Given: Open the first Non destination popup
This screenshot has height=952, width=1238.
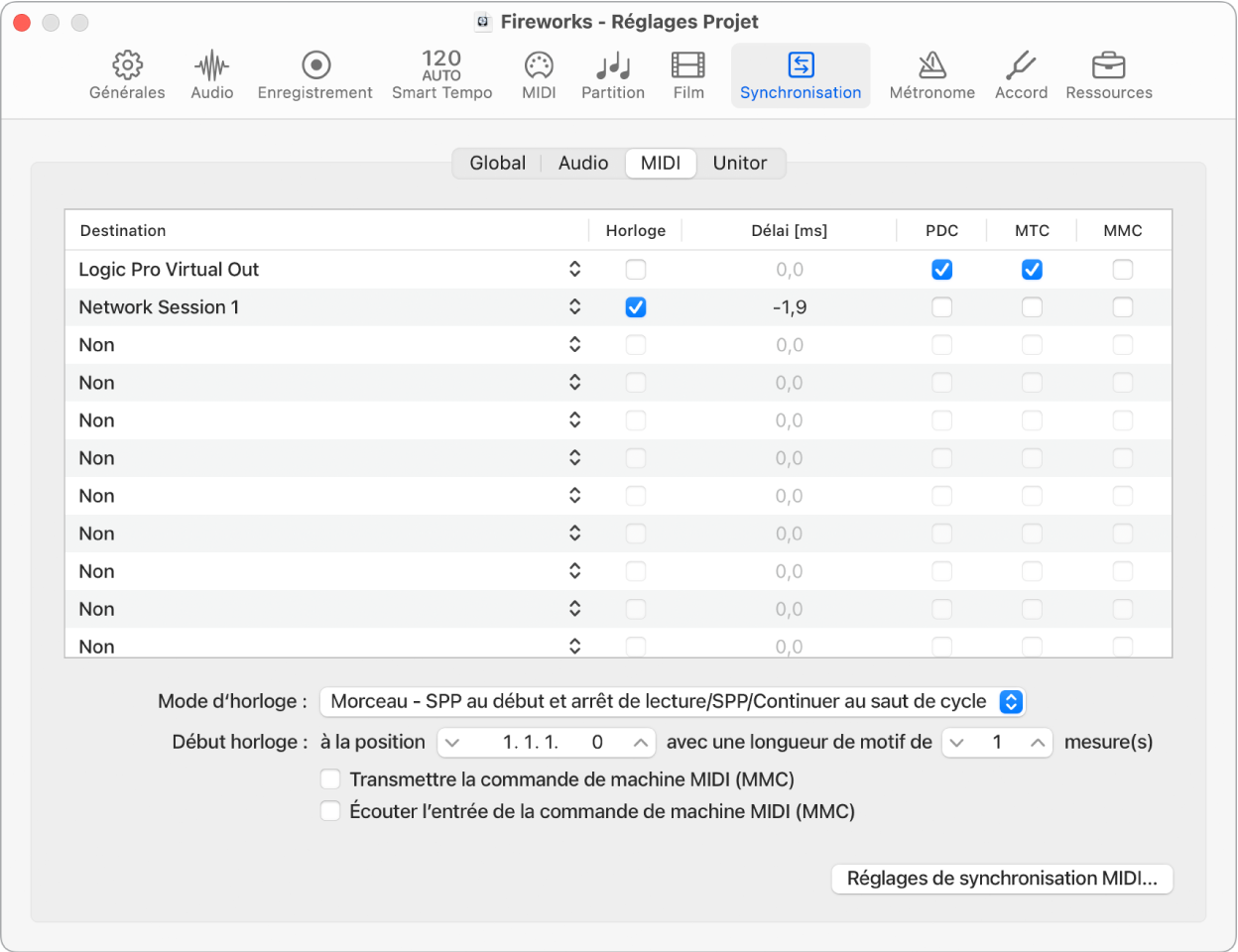Looking at the screenshot, I should (575, 344).
